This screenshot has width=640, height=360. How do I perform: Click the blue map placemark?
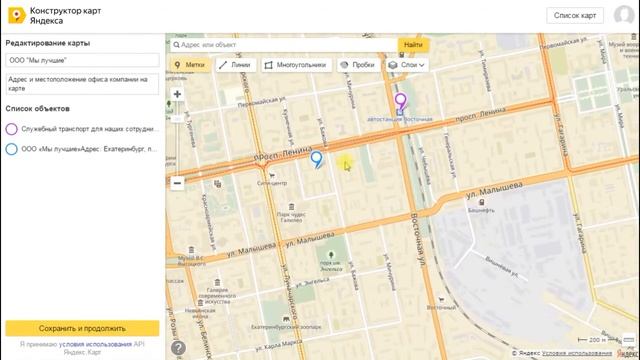[316, 160]
